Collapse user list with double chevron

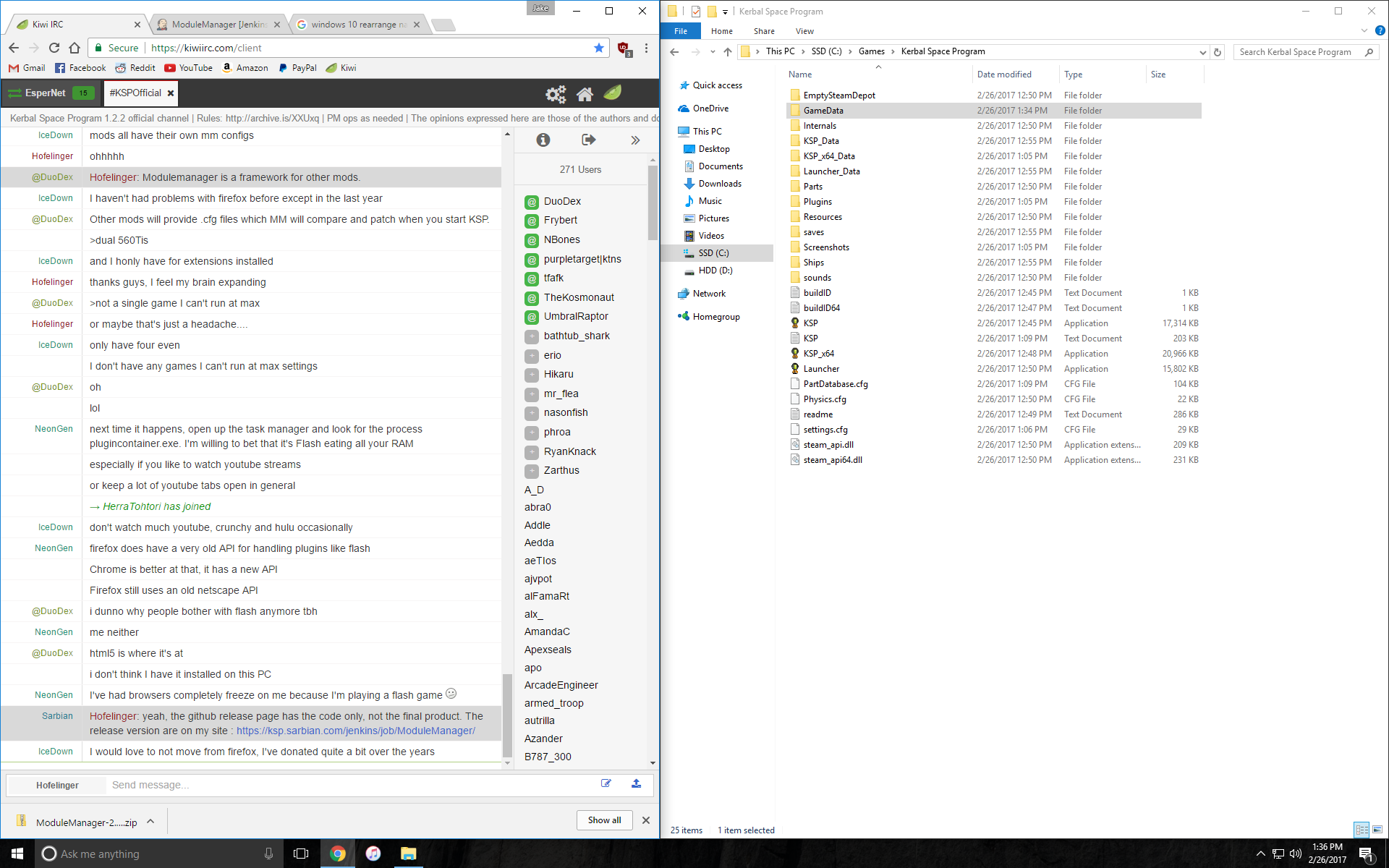(635, 140)
